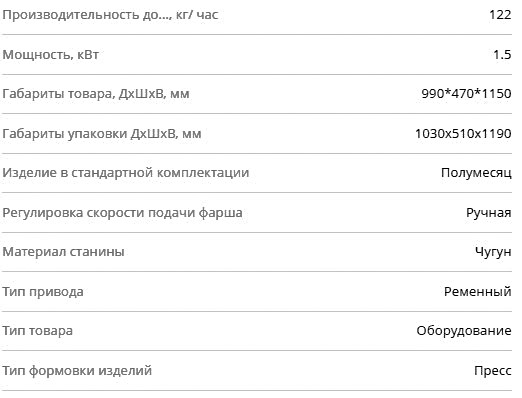Select the package size 1030x510x1190
This screenshot has width=522, height=398.
coord(463,134)
